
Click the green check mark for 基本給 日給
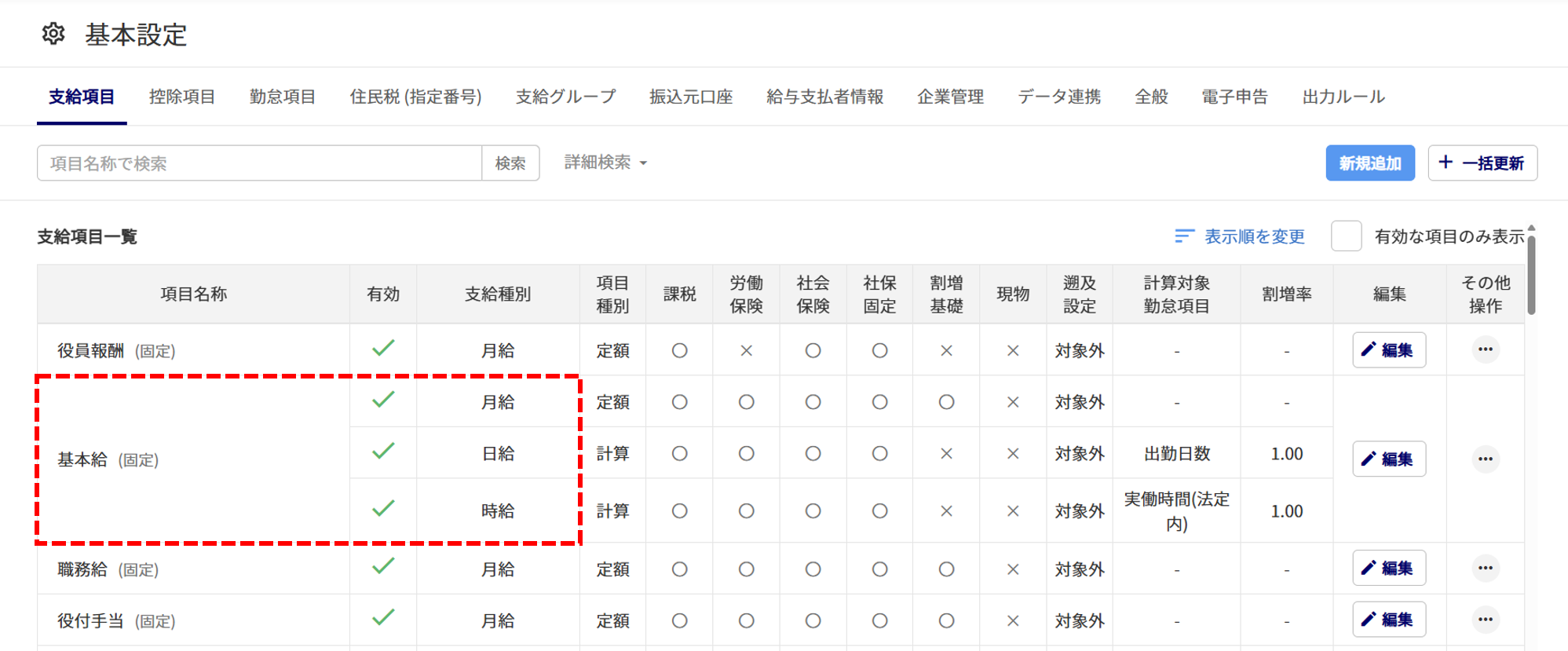pos(383,451)
